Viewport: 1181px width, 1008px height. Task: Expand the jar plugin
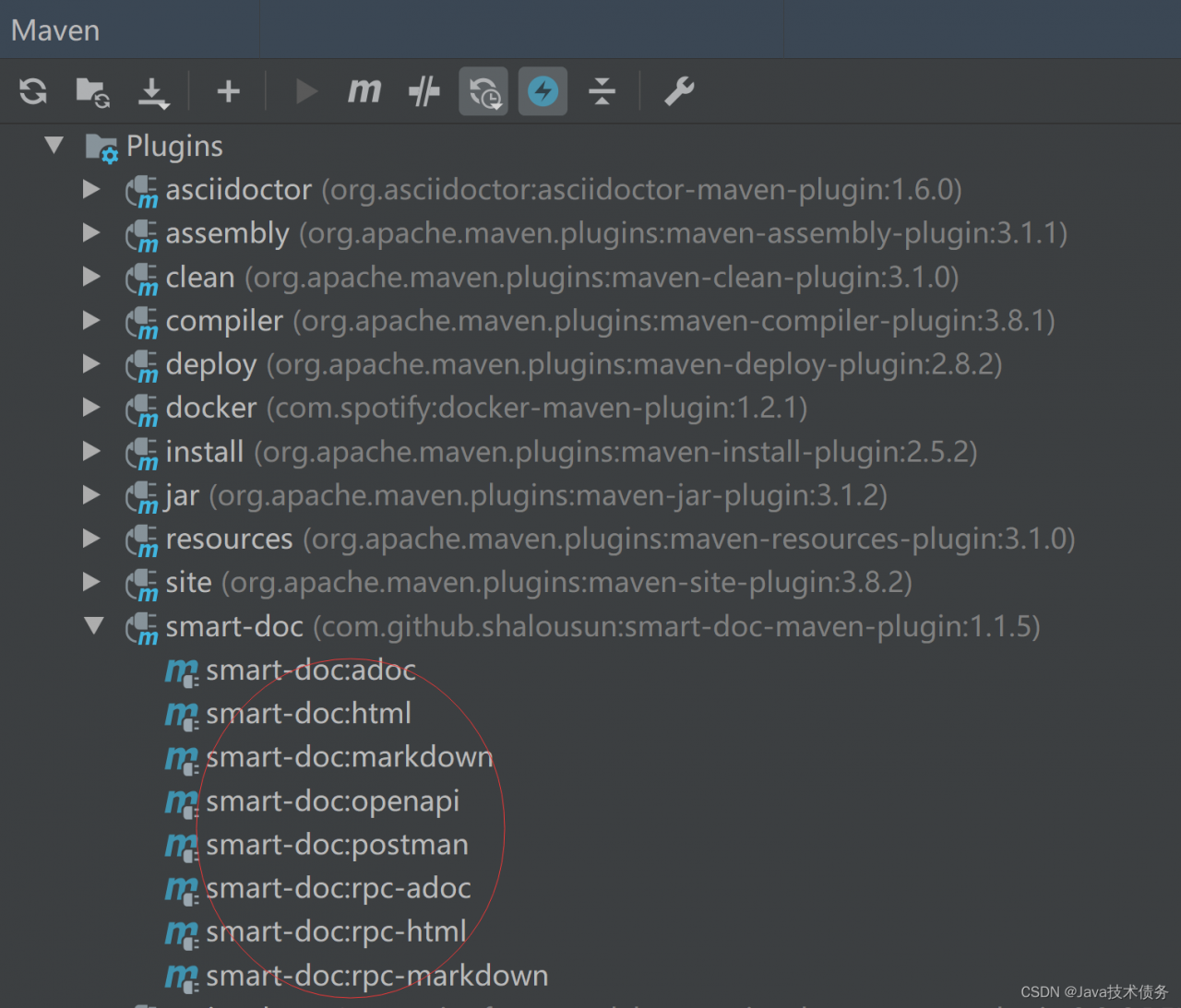(x=90, y=494)
